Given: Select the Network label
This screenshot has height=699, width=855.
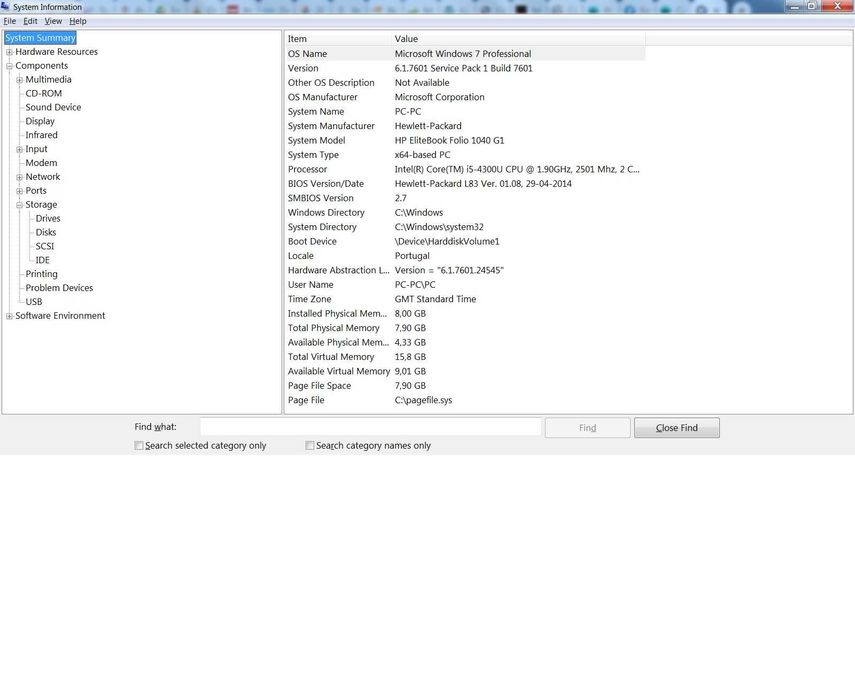Looking at the screenshot, I should [43, 177].
